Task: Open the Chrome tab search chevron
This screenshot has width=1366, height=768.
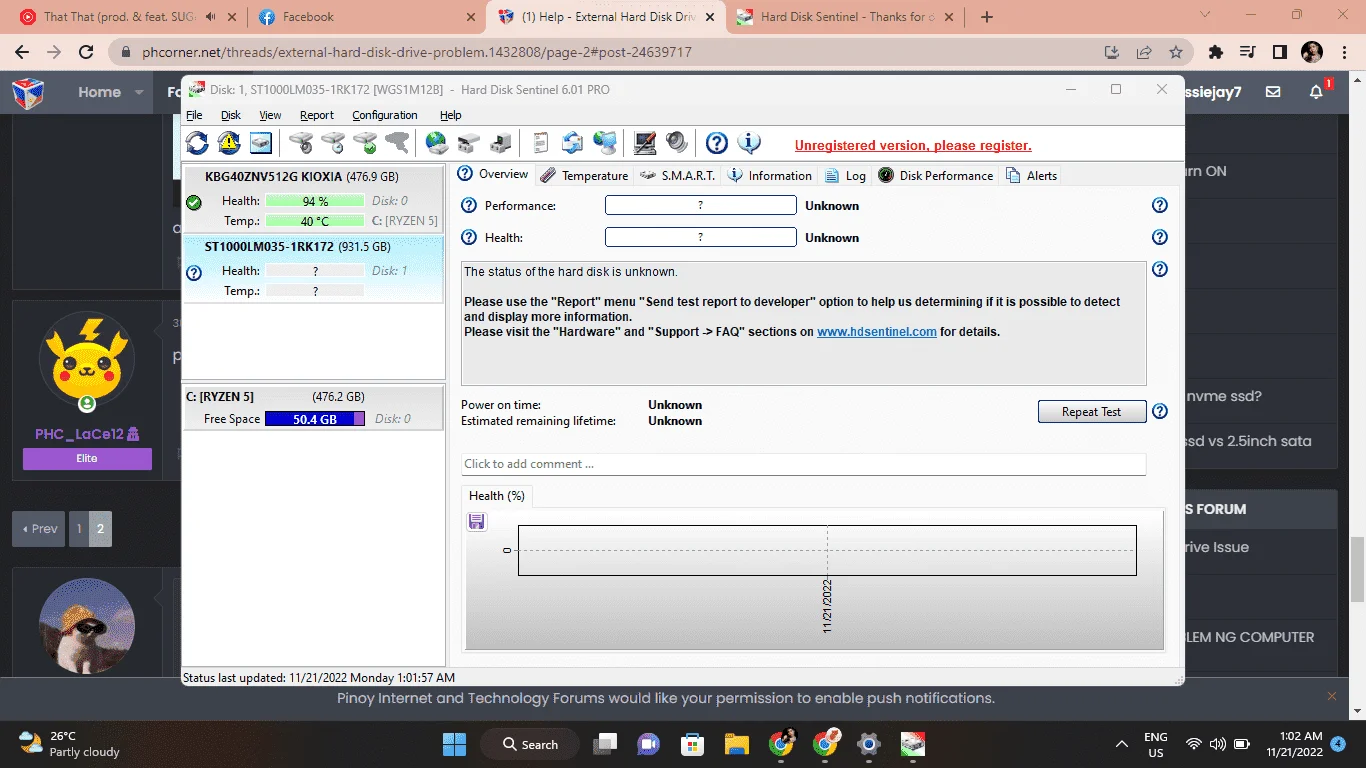Action: (1205, 16)
